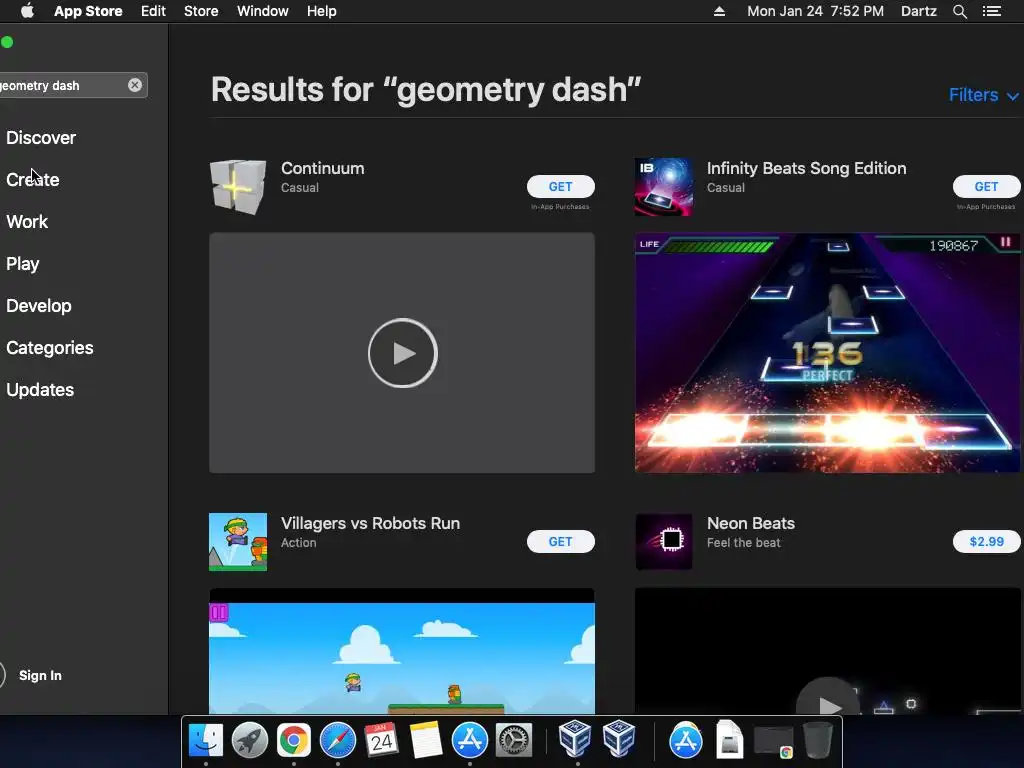Image resolution: width=1024 pixels, height=768 pixels.
Task: Expand the Filters dropdown
Action: pos(983,95)
